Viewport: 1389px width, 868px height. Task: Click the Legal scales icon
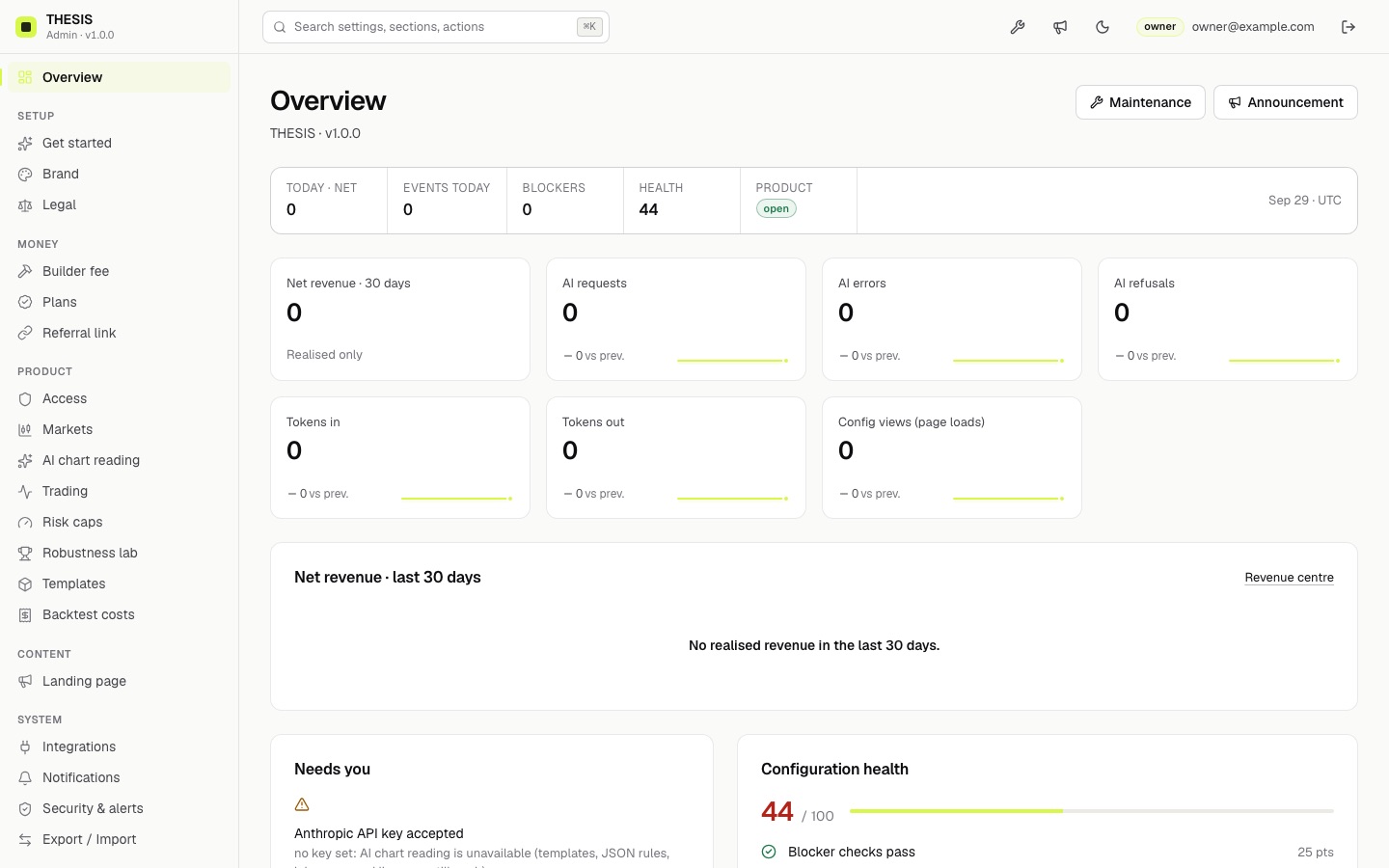pyautogui.click(x=25, y=205)
